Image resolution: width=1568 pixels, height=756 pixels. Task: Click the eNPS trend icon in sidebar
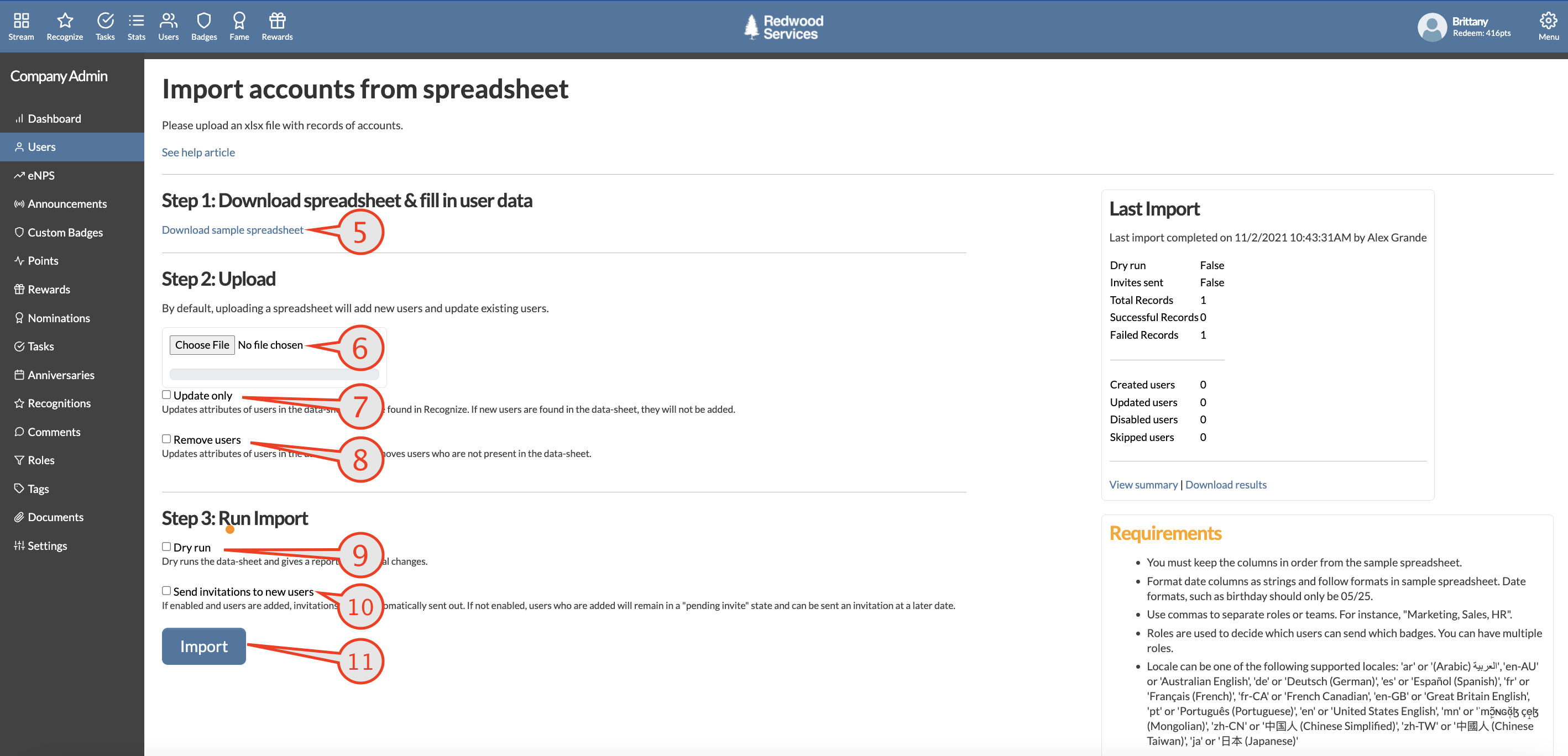(x=19, y=175)
